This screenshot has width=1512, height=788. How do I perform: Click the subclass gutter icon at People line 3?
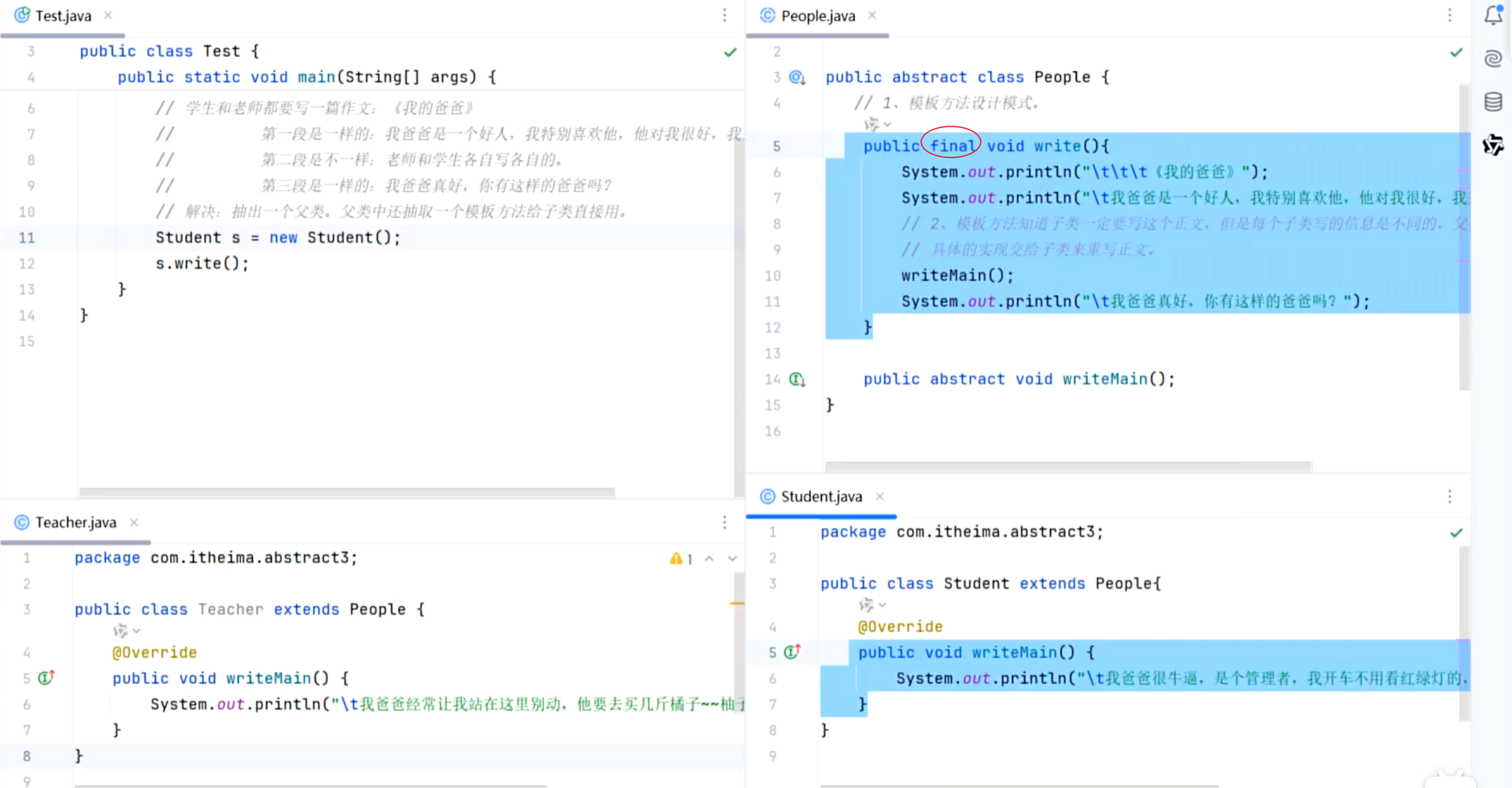pyautogui.click(x=797, y=78)
